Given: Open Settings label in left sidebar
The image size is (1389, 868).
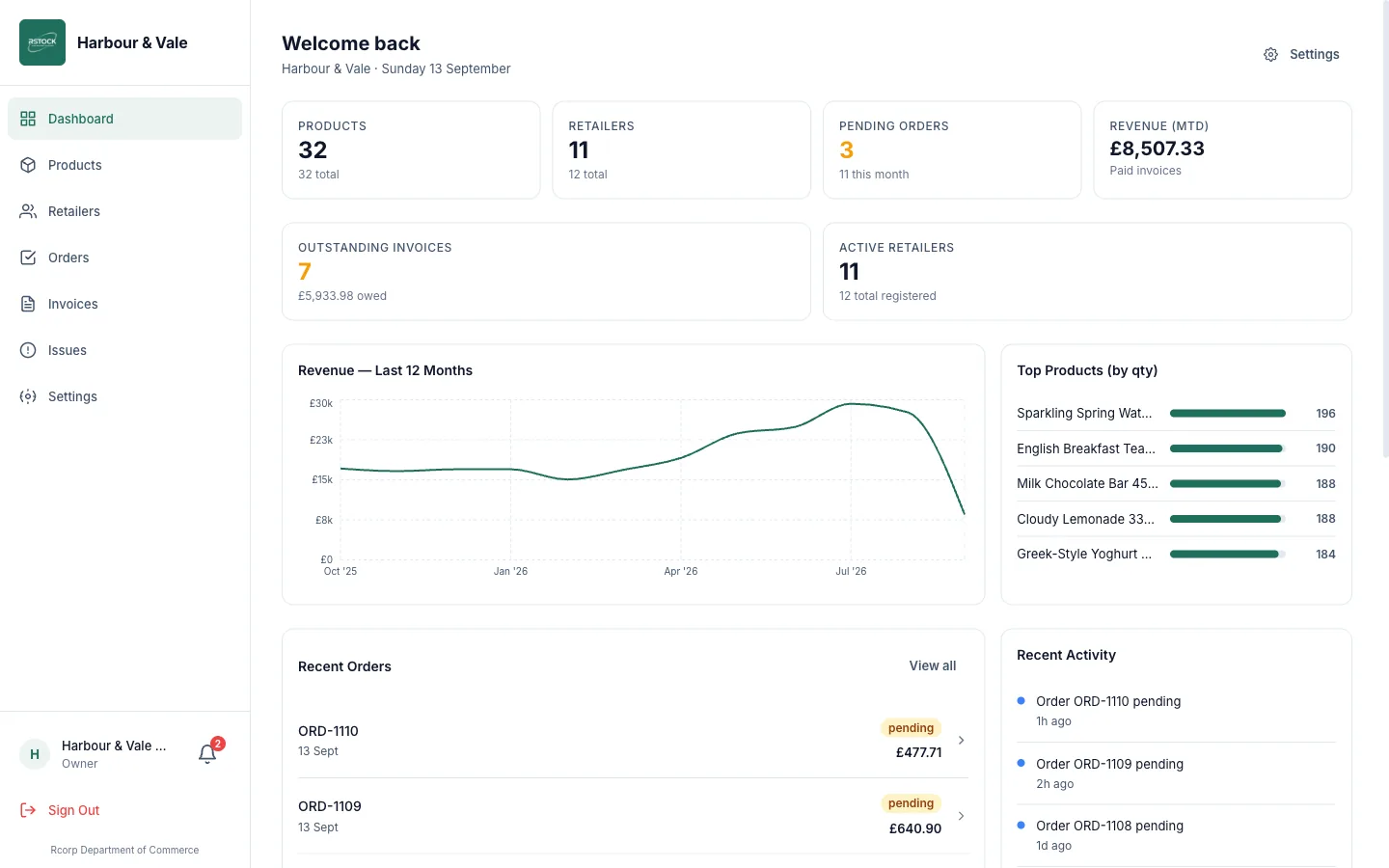Looking at the screenshot, I should (72, 396).
